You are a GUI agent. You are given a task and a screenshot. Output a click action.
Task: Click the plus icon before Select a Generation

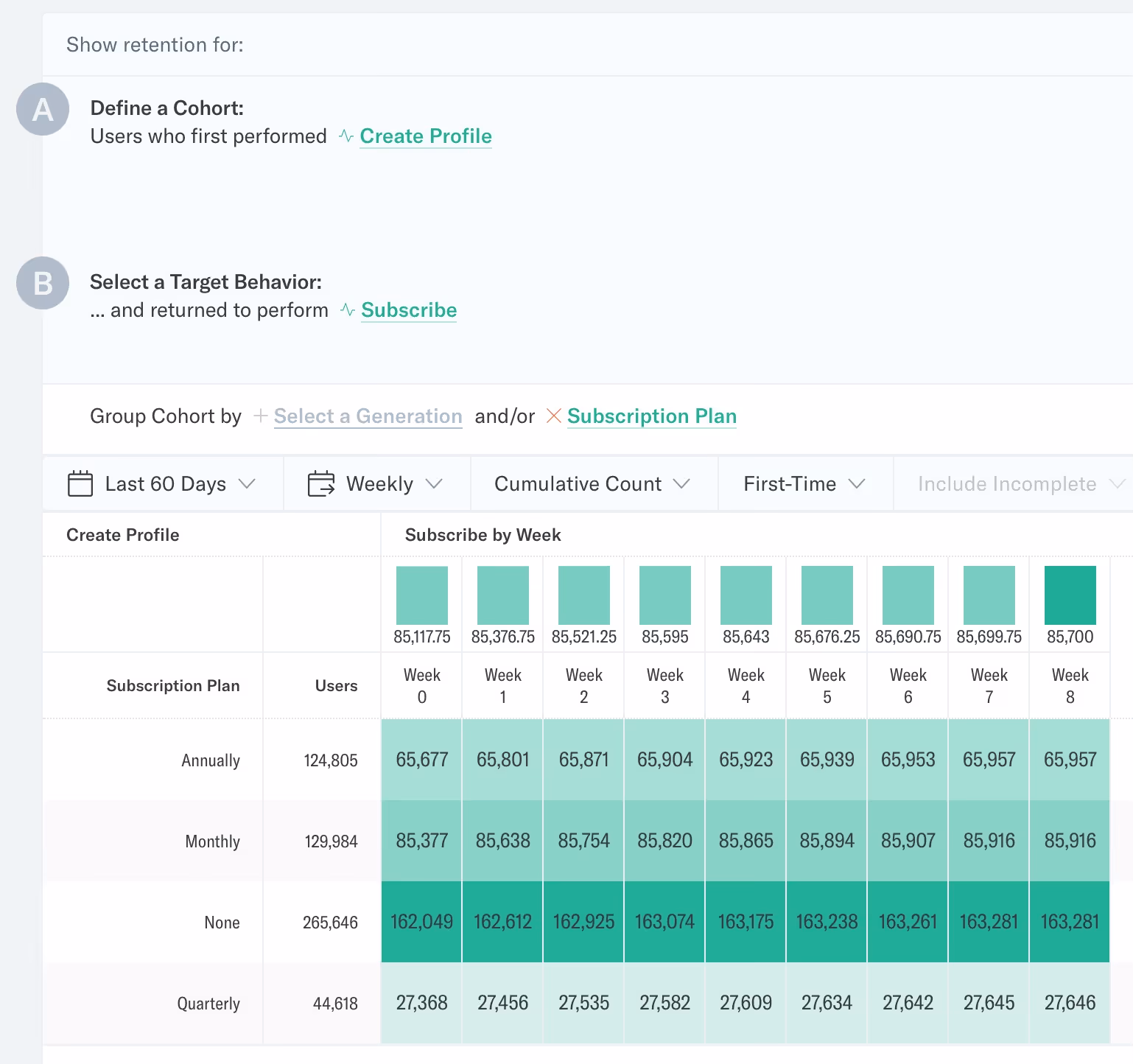(260, 416)
